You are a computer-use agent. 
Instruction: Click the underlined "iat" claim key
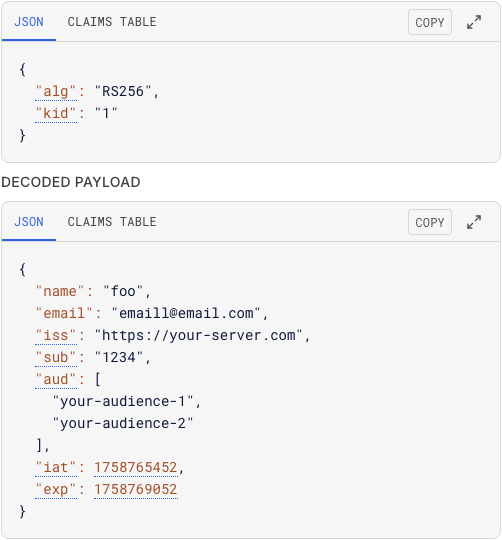56,468
